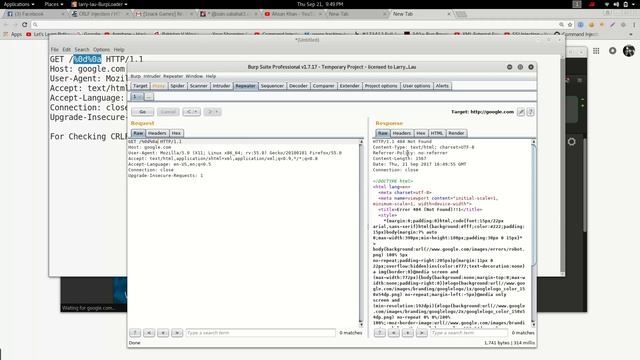Switch to the Proxy tab
640x360 pixels.
159,86
